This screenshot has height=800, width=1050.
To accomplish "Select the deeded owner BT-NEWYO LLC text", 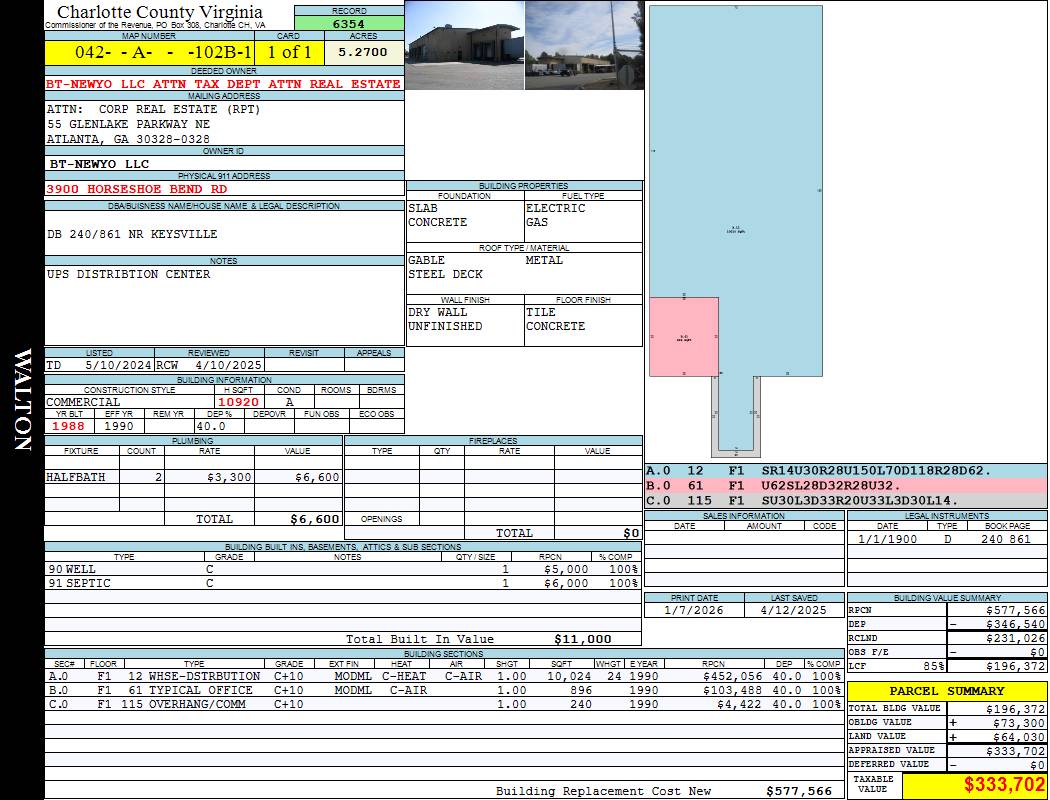I will [224, 84].
